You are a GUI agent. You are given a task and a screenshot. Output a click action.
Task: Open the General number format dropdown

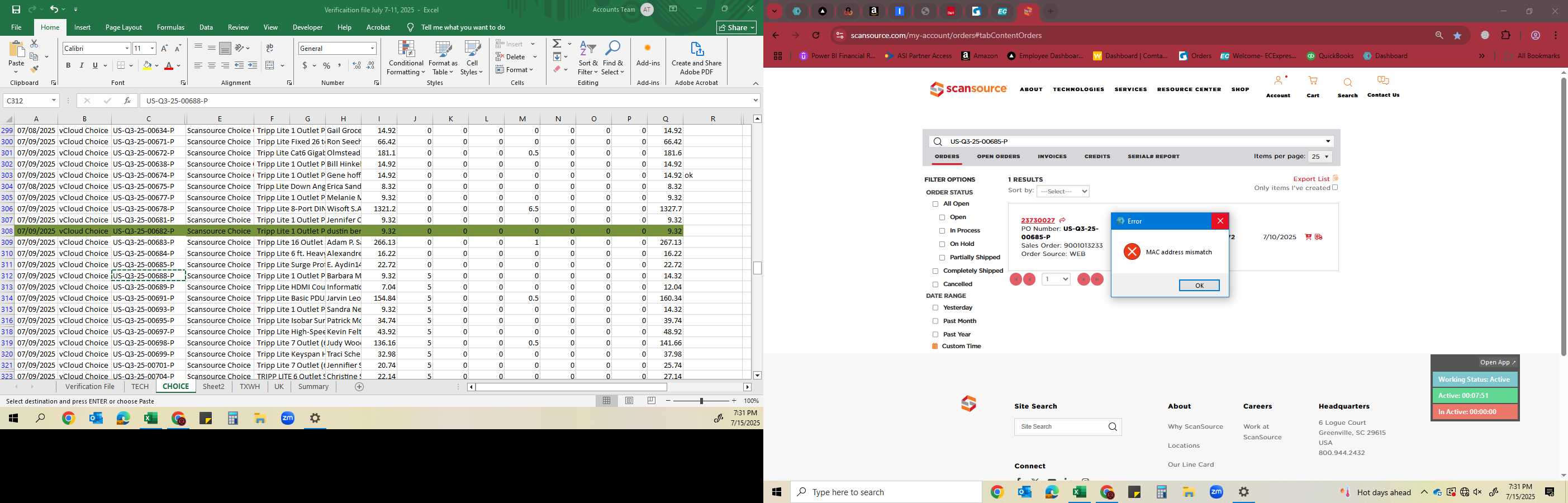[372, 48]
